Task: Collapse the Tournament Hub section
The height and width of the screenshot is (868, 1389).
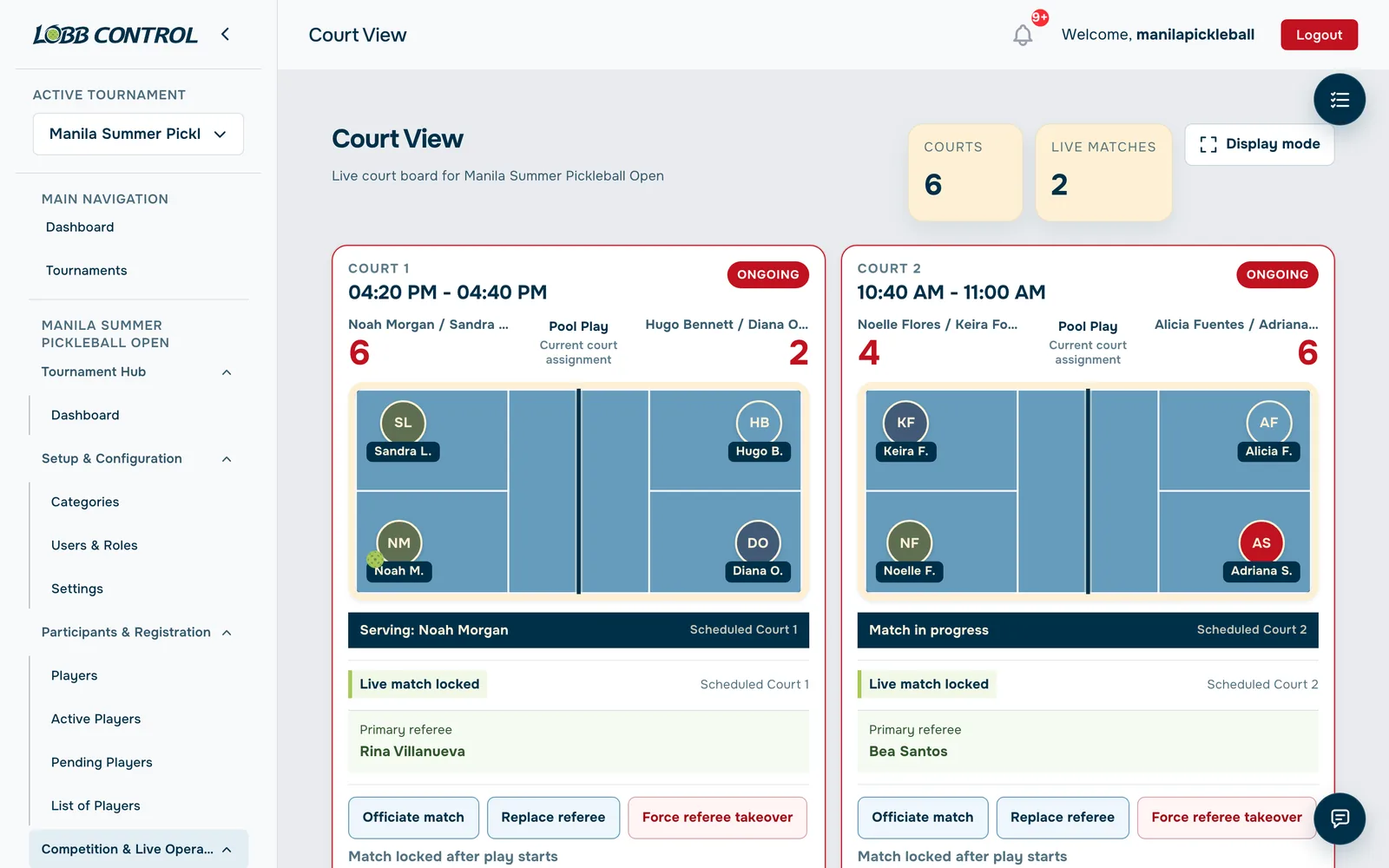Action: (x=227, y=372)
